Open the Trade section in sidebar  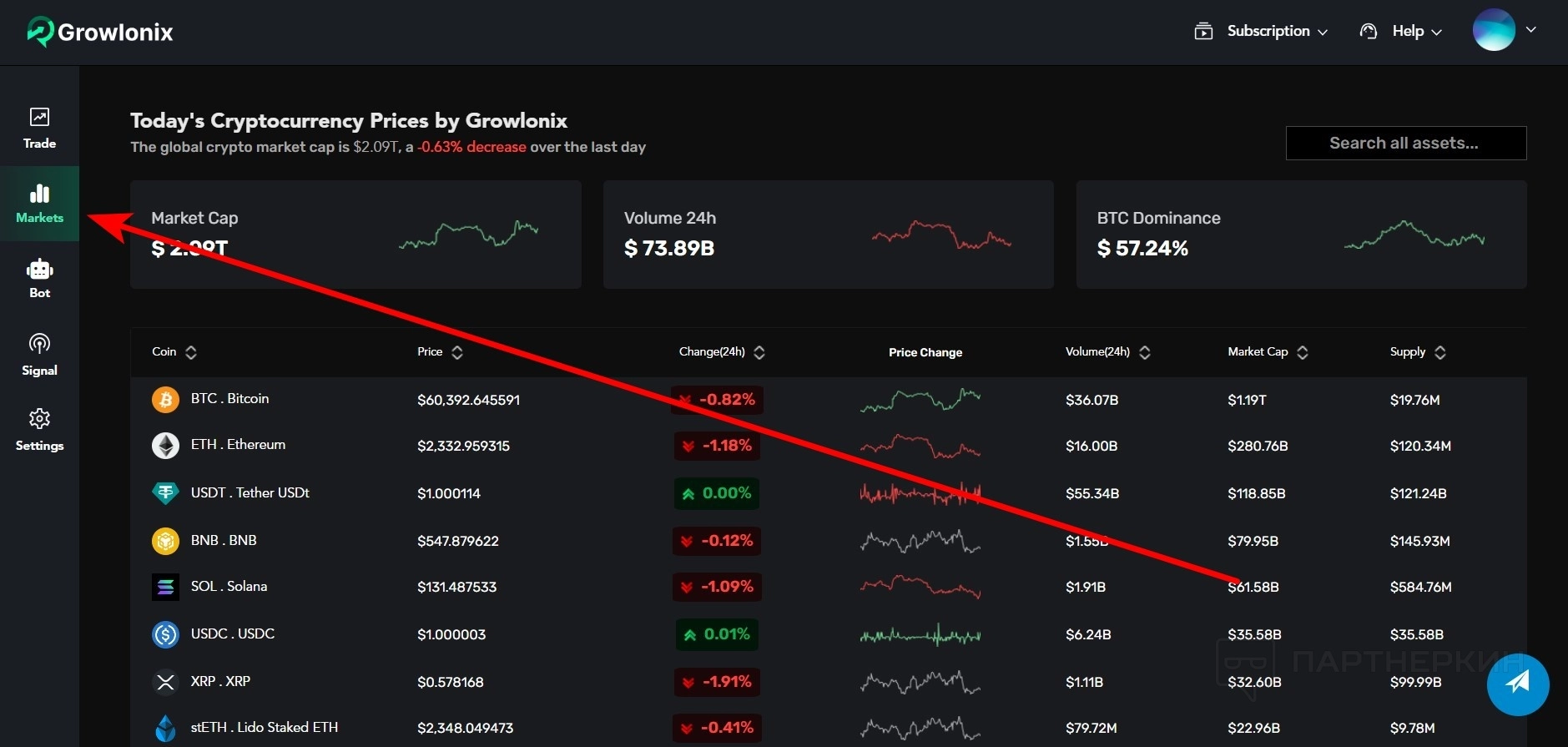[x=39, y=128]
